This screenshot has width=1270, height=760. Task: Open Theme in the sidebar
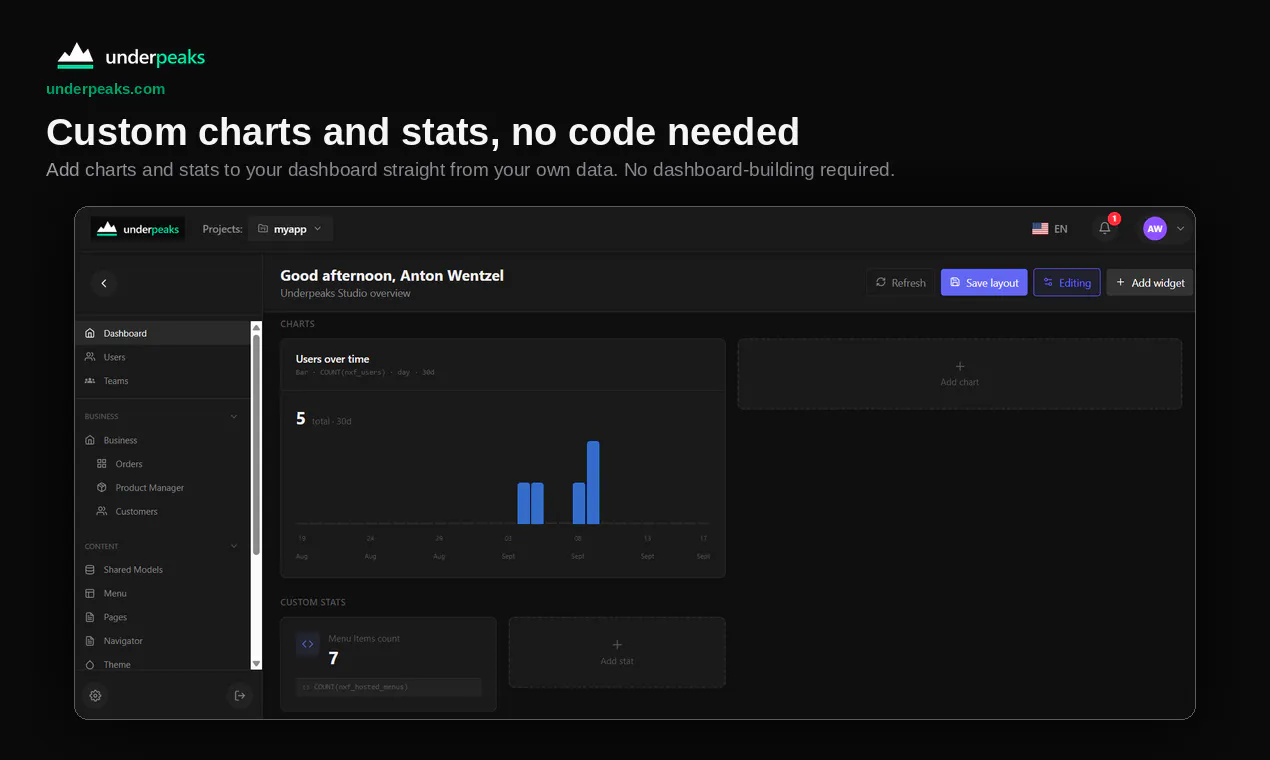coord(162,665)
